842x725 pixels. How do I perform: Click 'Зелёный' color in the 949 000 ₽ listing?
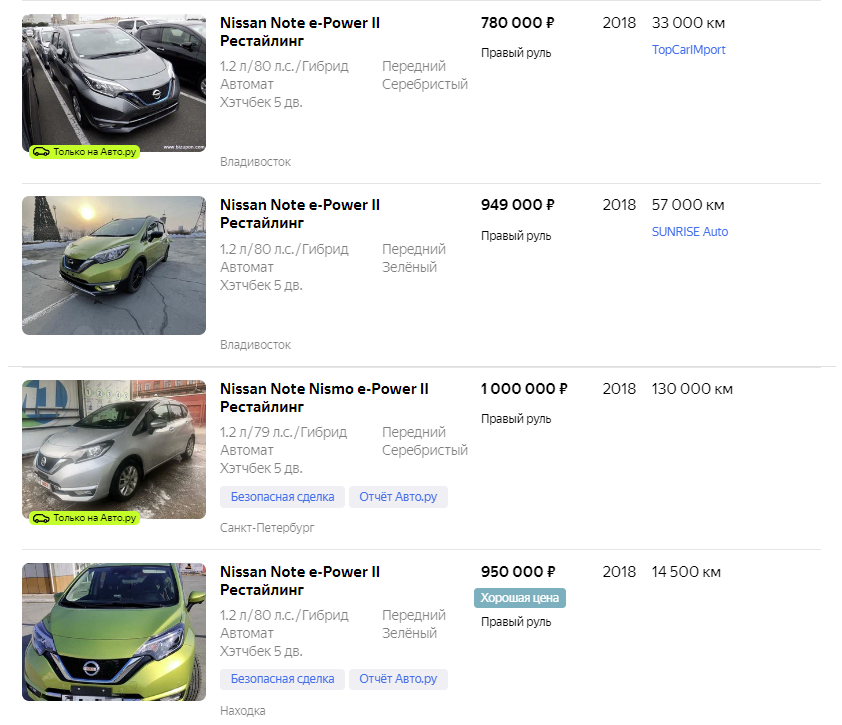tap(409, 267)
